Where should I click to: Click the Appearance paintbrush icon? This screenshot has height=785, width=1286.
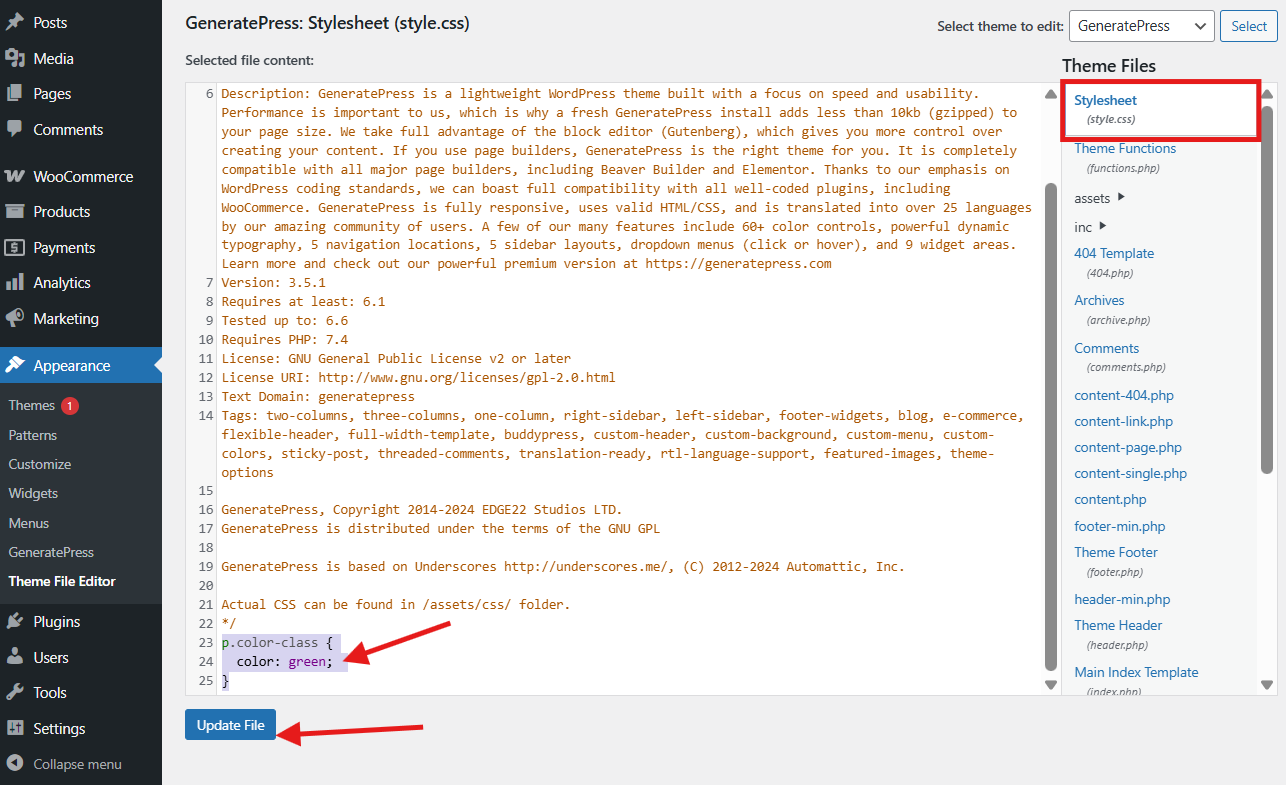click(x=15, y=365)
